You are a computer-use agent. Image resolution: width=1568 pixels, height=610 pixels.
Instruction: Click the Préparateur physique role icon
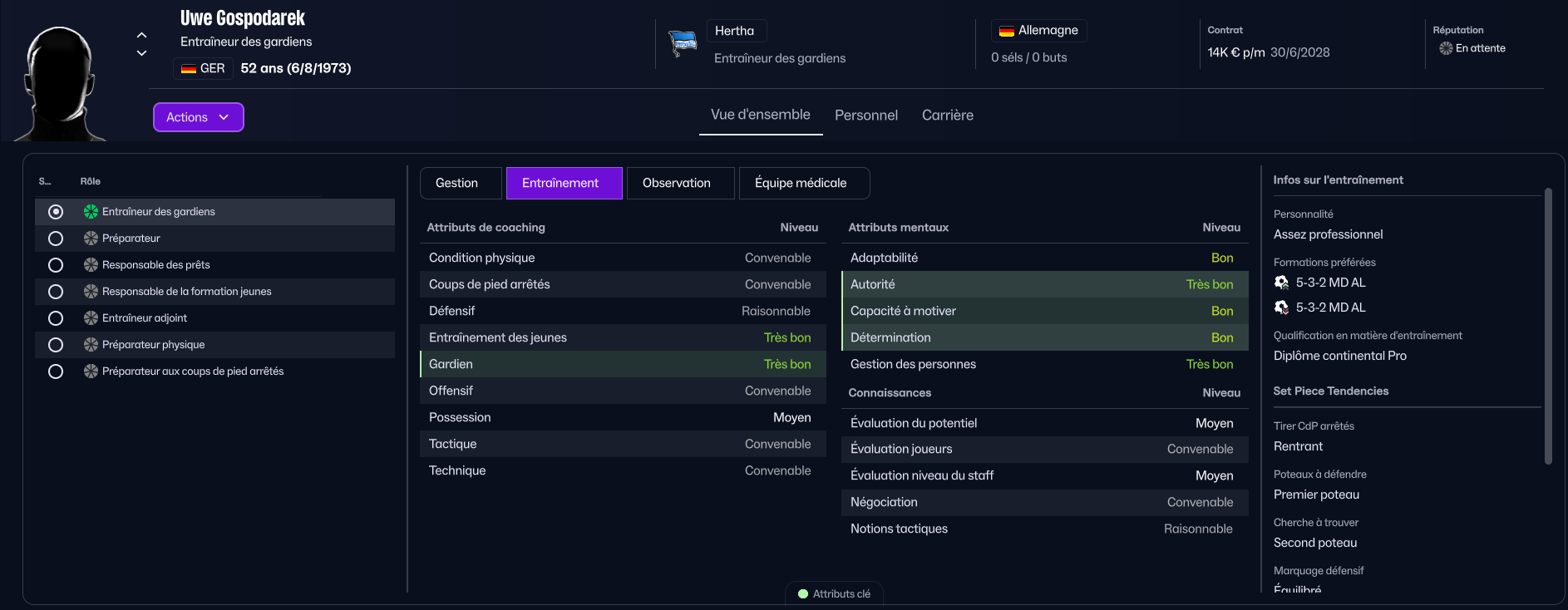(91, 345)
